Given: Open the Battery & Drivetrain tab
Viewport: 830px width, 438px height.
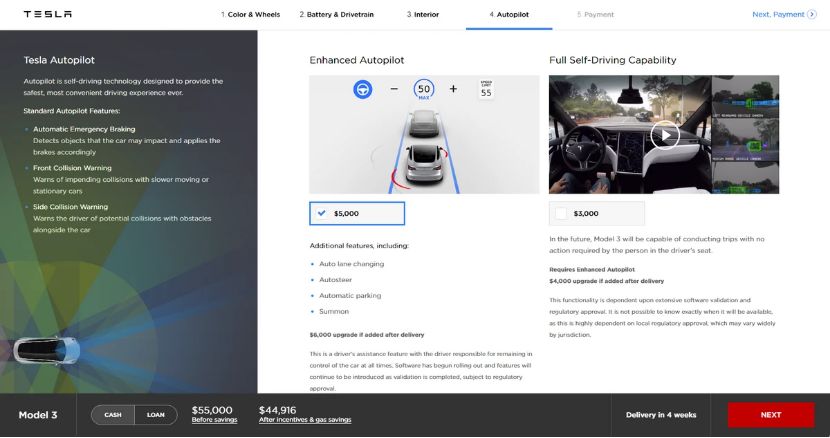Looking at the screenshot, I should 340,15.
